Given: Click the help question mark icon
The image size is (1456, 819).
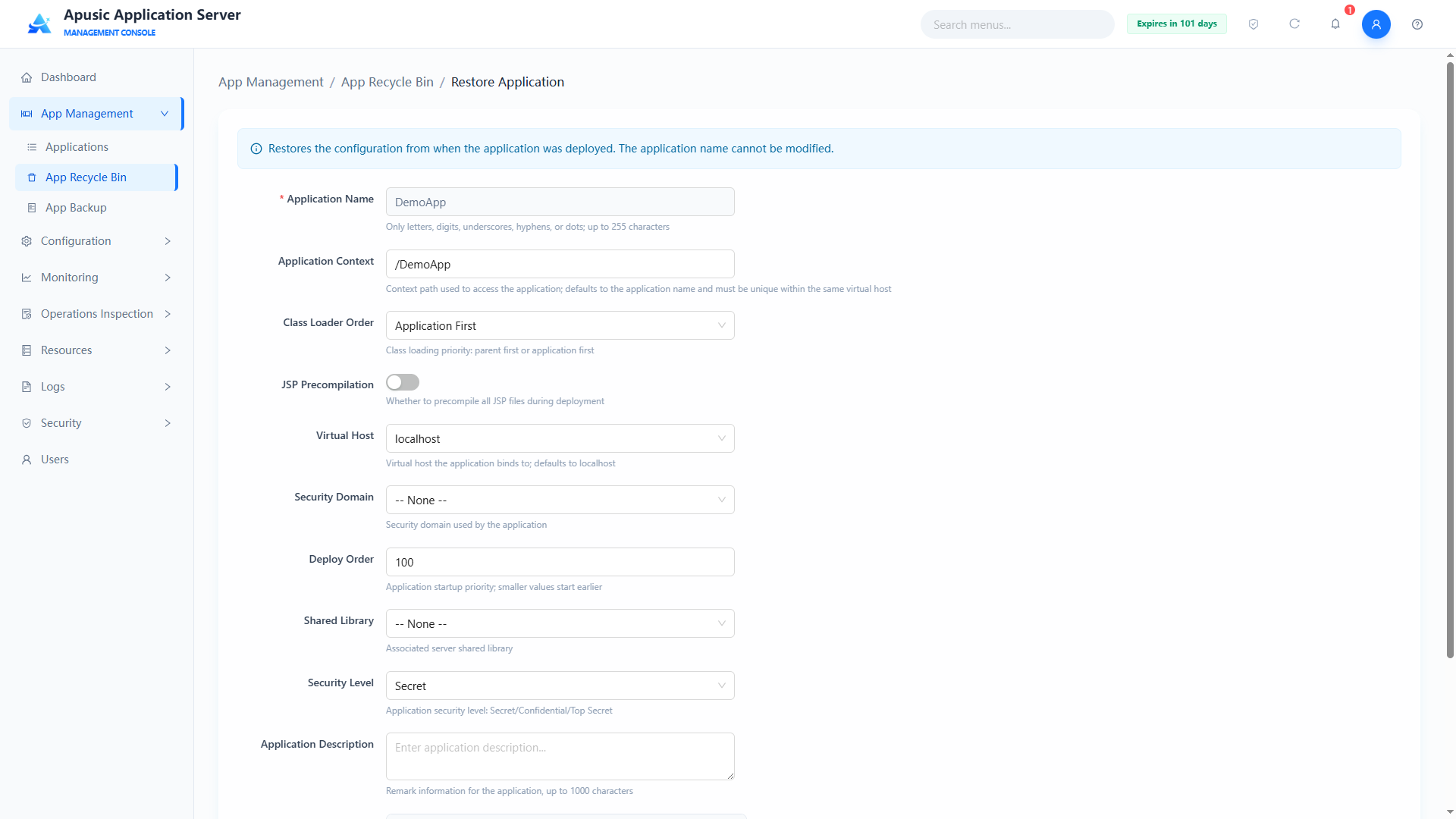Looking at the screenshot, I should 1417,24.
